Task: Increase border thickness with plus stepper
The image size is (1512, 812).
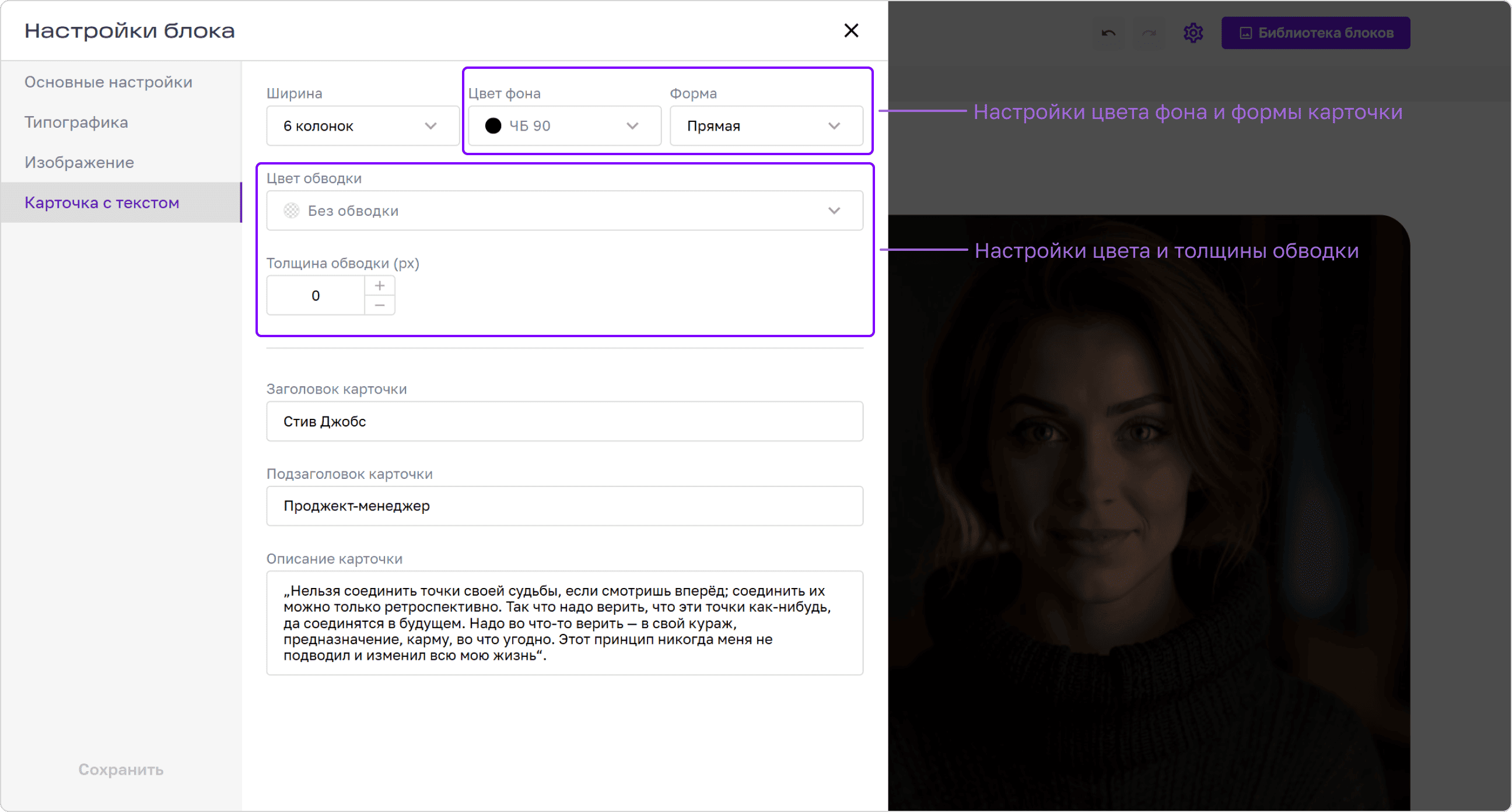Action: coord(380,286)
